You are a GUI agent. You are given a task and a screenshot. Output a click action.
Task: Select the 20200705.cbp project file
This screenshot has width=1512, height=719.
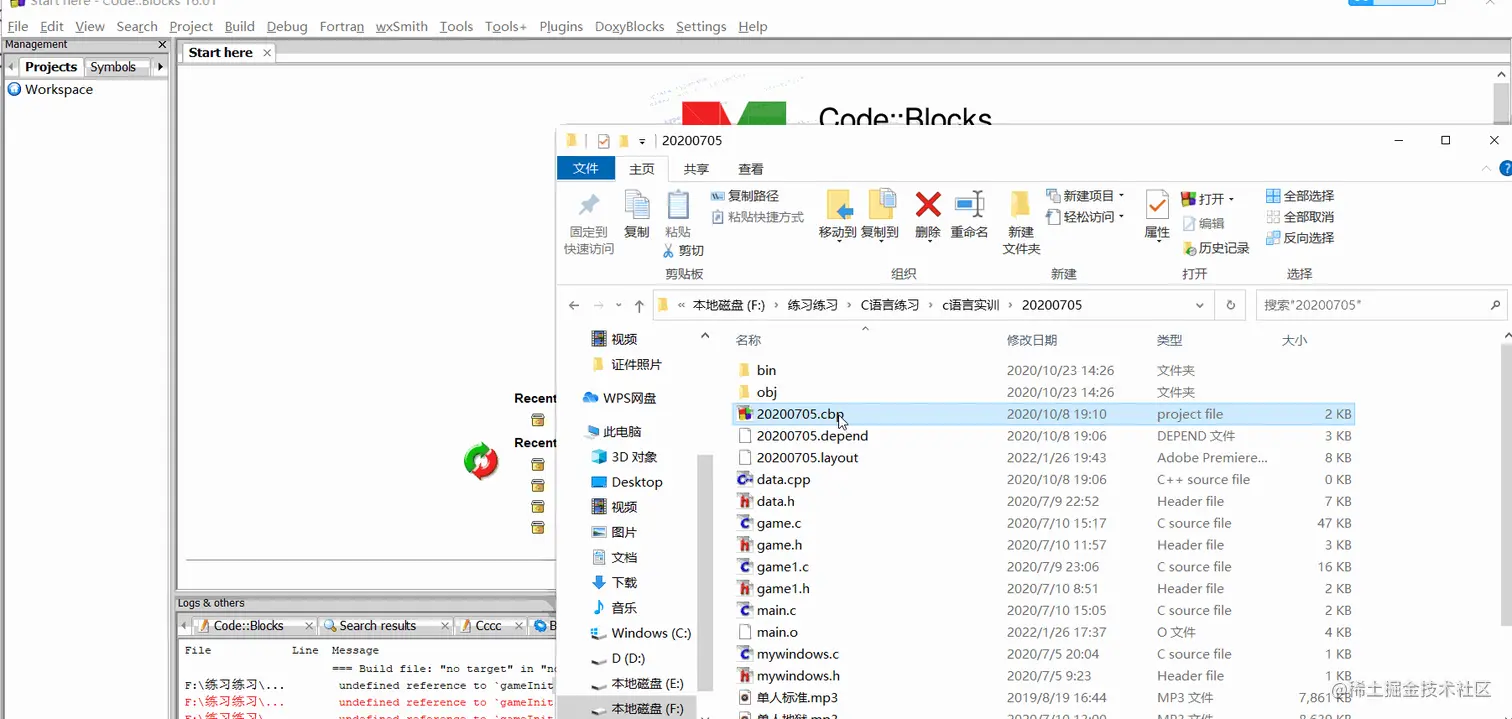pos(1044,414)
